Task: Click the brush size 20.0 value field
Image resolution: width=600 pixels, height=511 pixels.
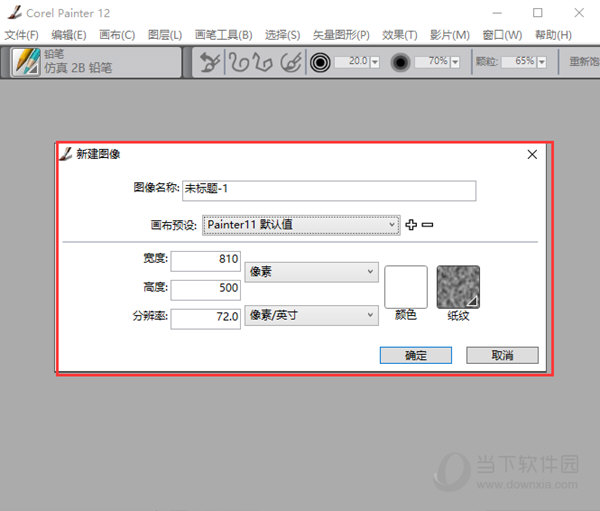Action: tap(352, 62)
